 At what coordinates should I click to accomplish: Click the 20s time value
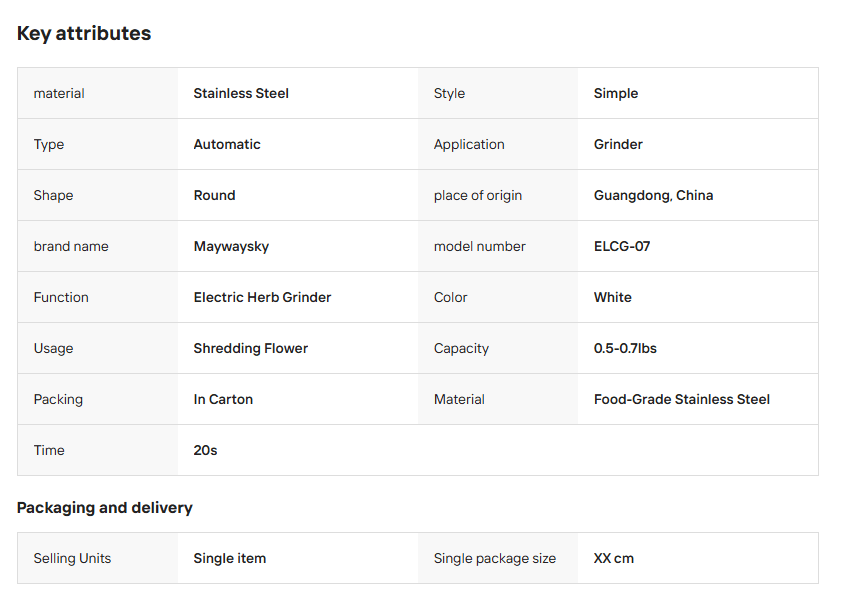(x=205, y=450)
